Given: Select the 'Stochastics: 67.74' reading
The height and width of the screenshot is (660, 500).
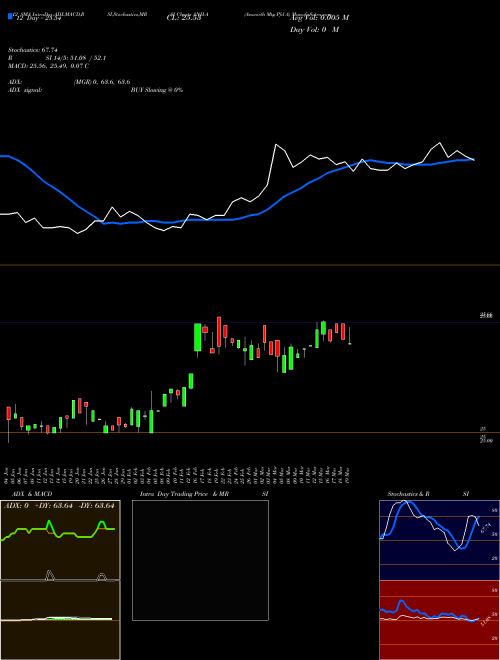Looking at the screenshot, I should [33, 50].
